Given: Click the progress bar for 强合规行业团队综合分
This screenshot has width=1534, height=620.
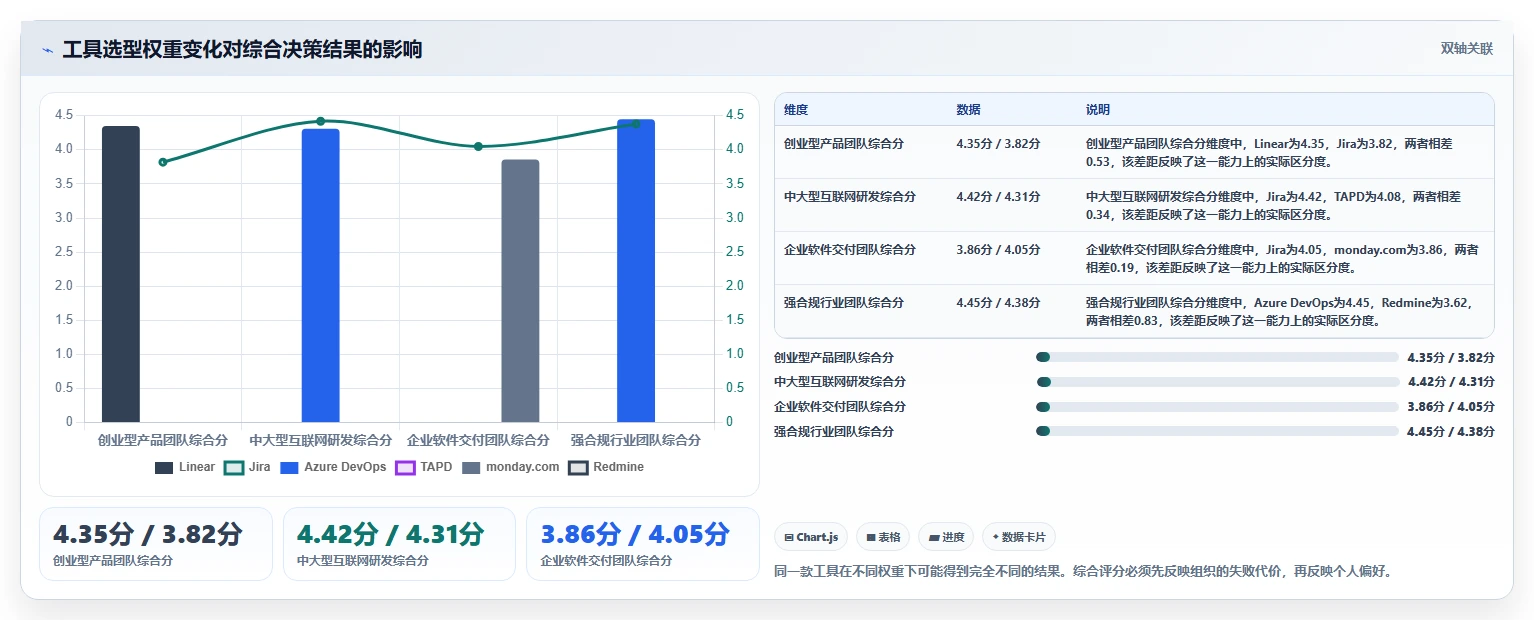Looking at the screenshot, I should pos(1217,431).
